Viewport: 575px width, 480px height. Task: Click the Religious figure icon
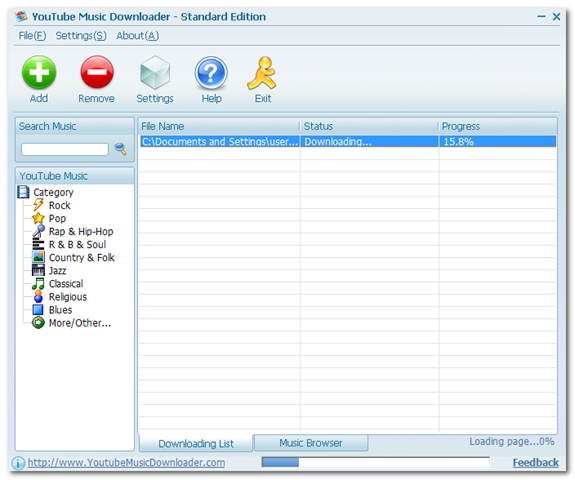[38, 297]
